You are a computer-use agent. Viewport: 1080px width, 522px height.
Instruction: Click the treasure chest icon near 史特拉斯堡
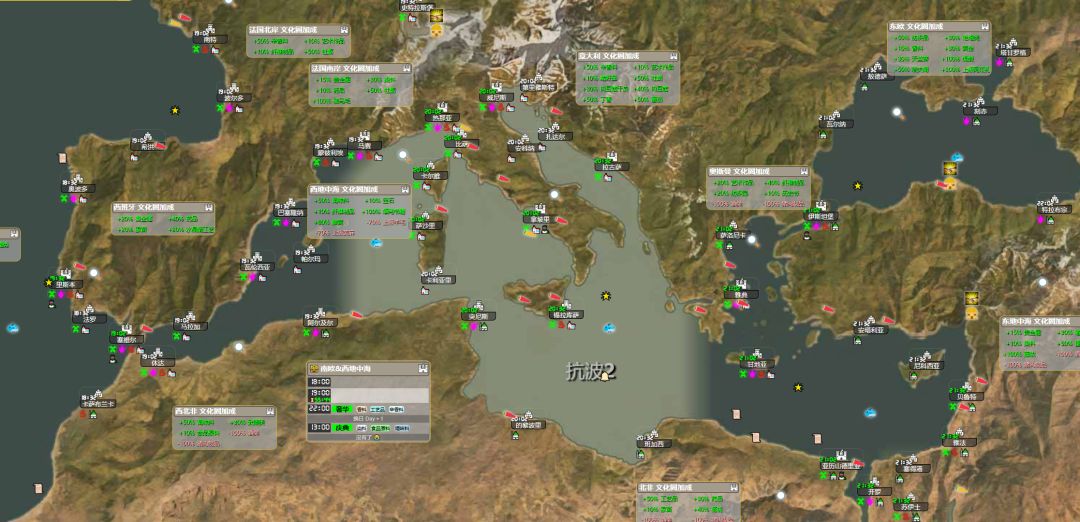pyautogui.click(x=437, y=16)
